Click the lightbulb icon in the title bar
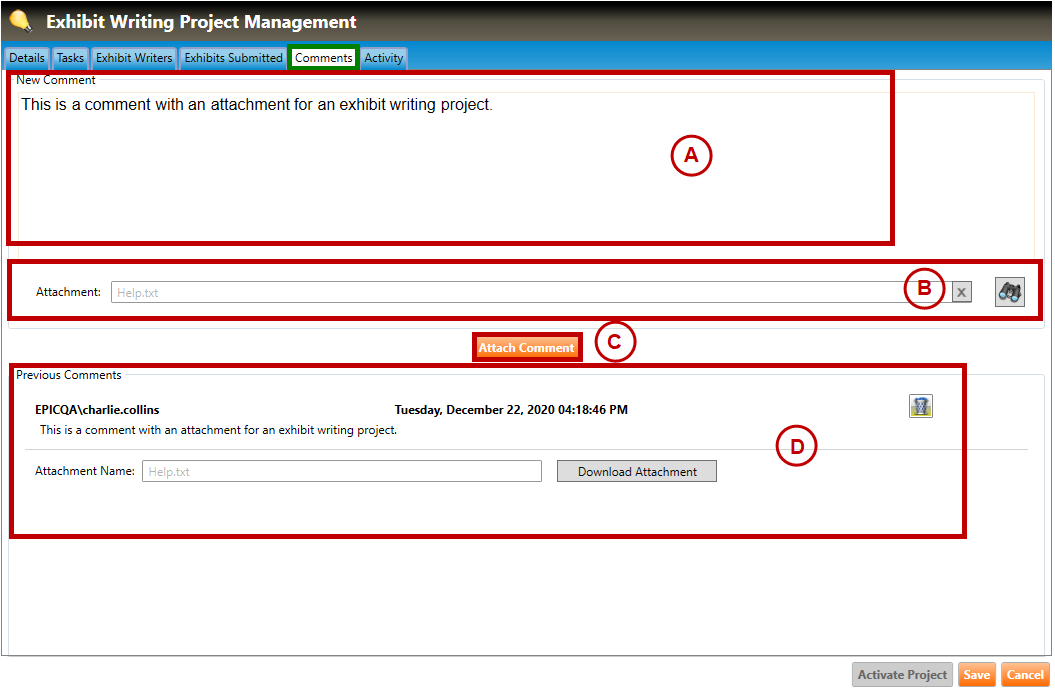The height and width of the screenshot is (692, 1055). tap(21, 21)
